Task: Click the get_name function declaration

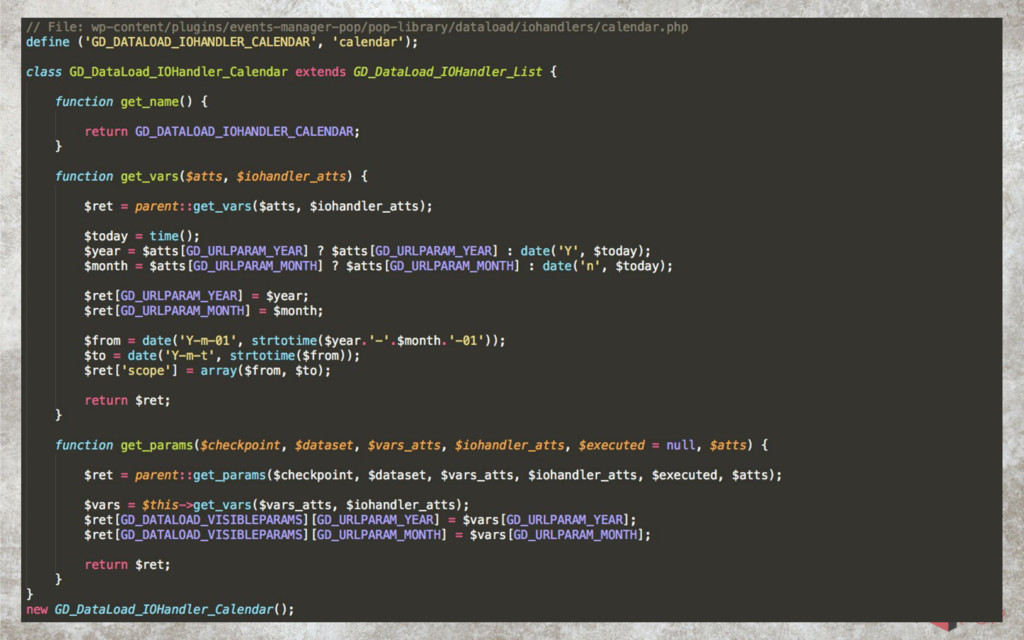Action: [x=131, y=102]
